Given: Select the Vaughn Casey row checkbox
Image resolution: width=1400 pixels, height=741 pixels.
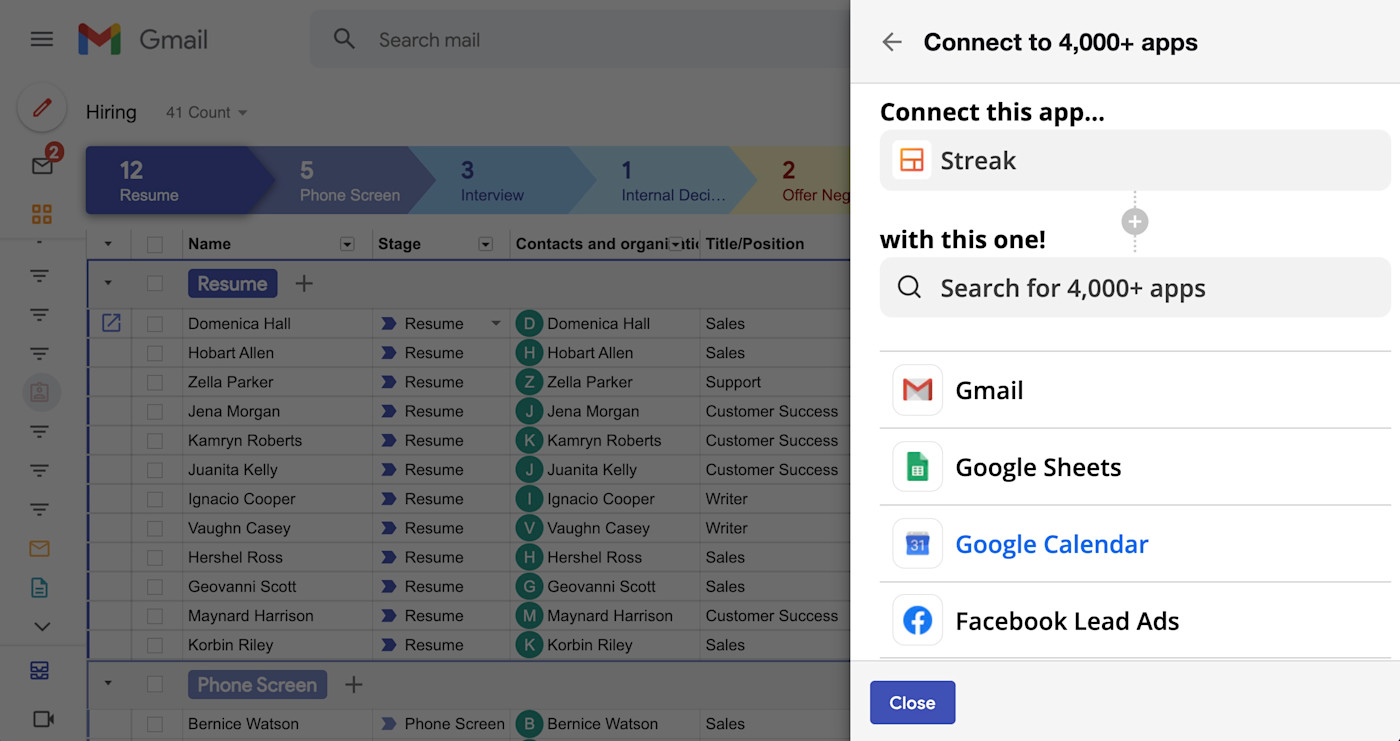Looking at the screenshot, I should (x=154, y=528).
